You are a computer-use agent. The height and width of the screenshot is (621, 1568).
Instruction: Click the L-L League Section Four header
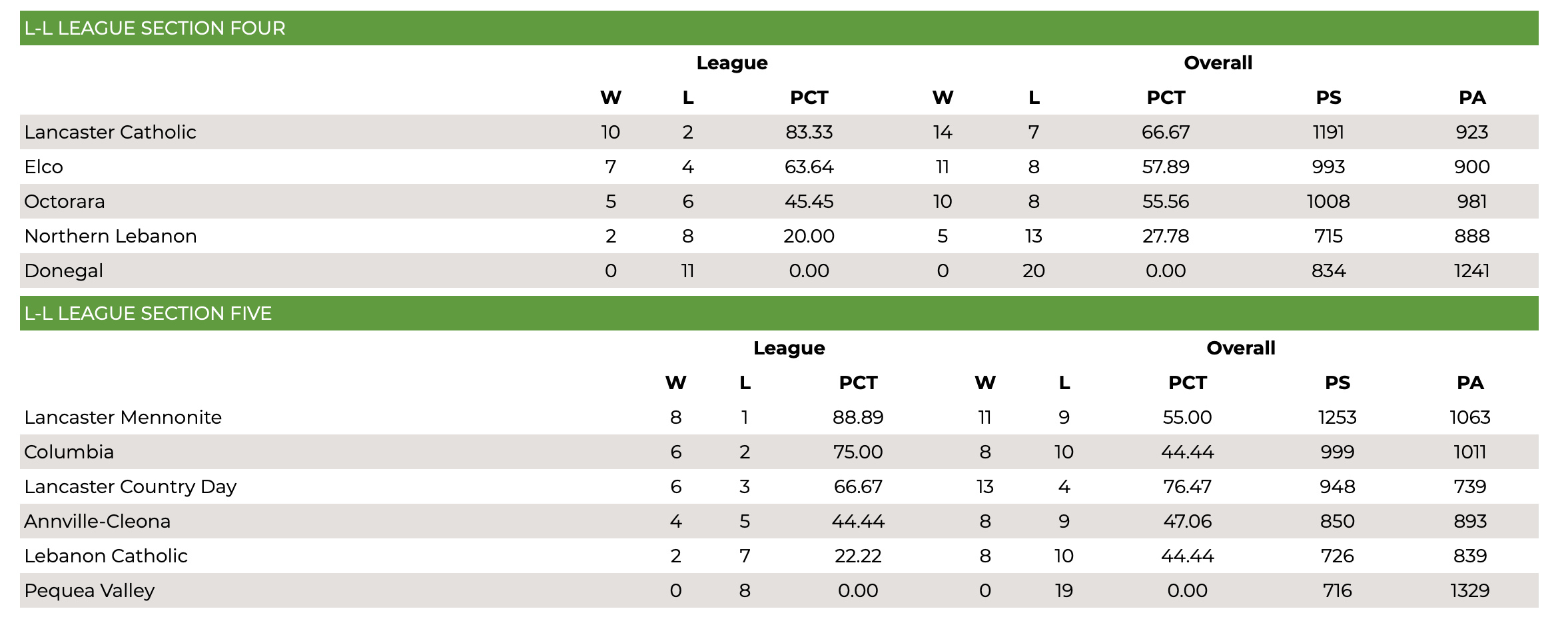779,28
